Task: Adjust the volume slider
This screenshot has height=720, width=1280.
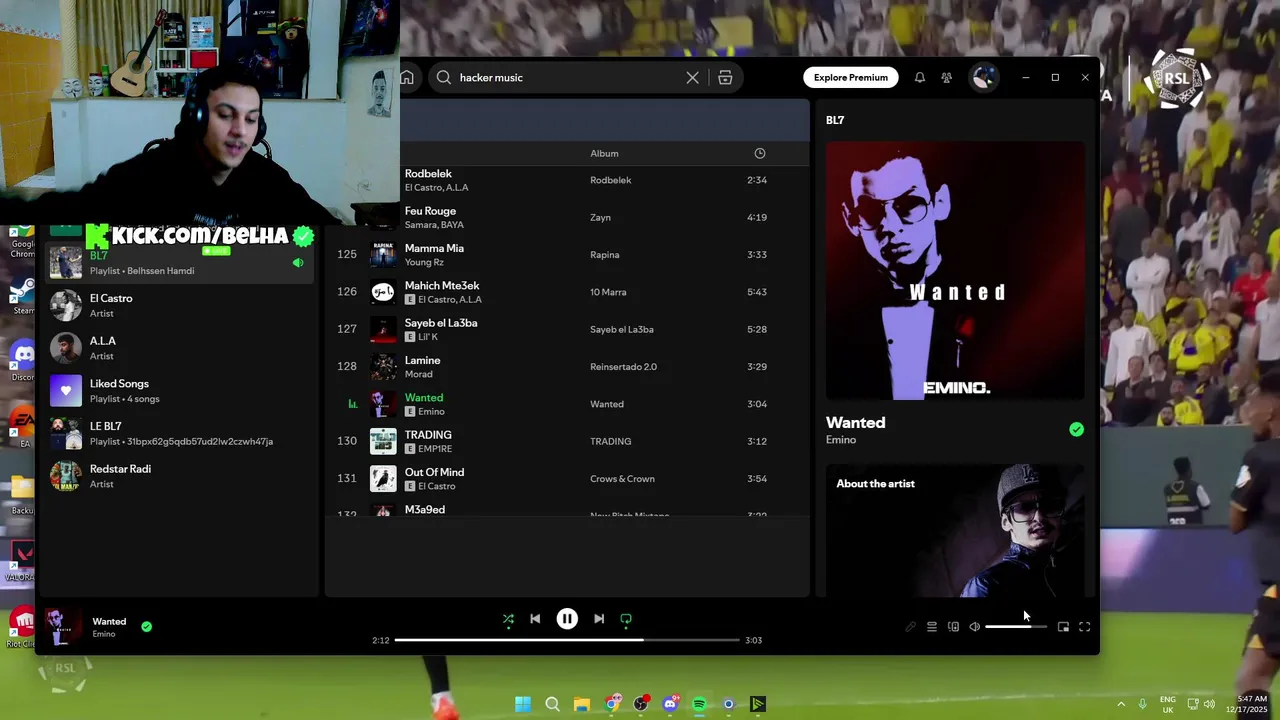Action: 1016,627
